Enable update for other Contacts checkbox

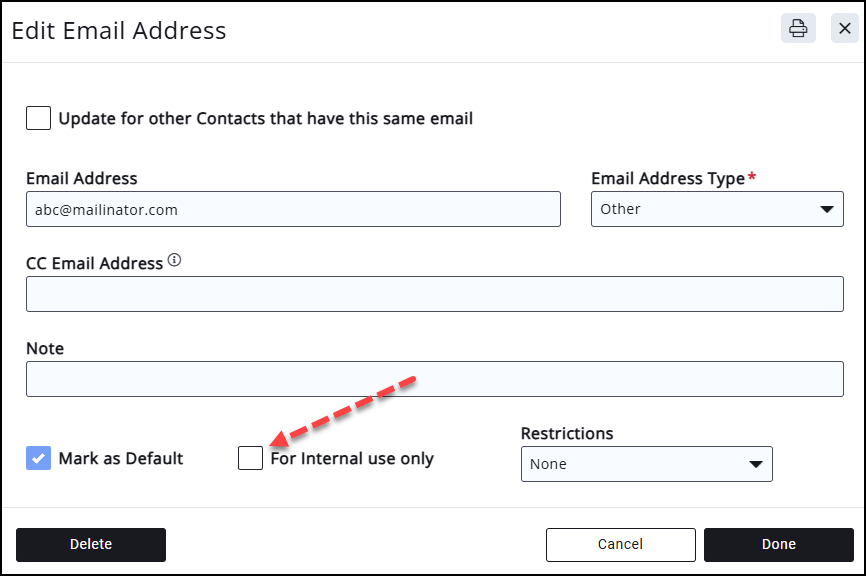click(38, 118)
